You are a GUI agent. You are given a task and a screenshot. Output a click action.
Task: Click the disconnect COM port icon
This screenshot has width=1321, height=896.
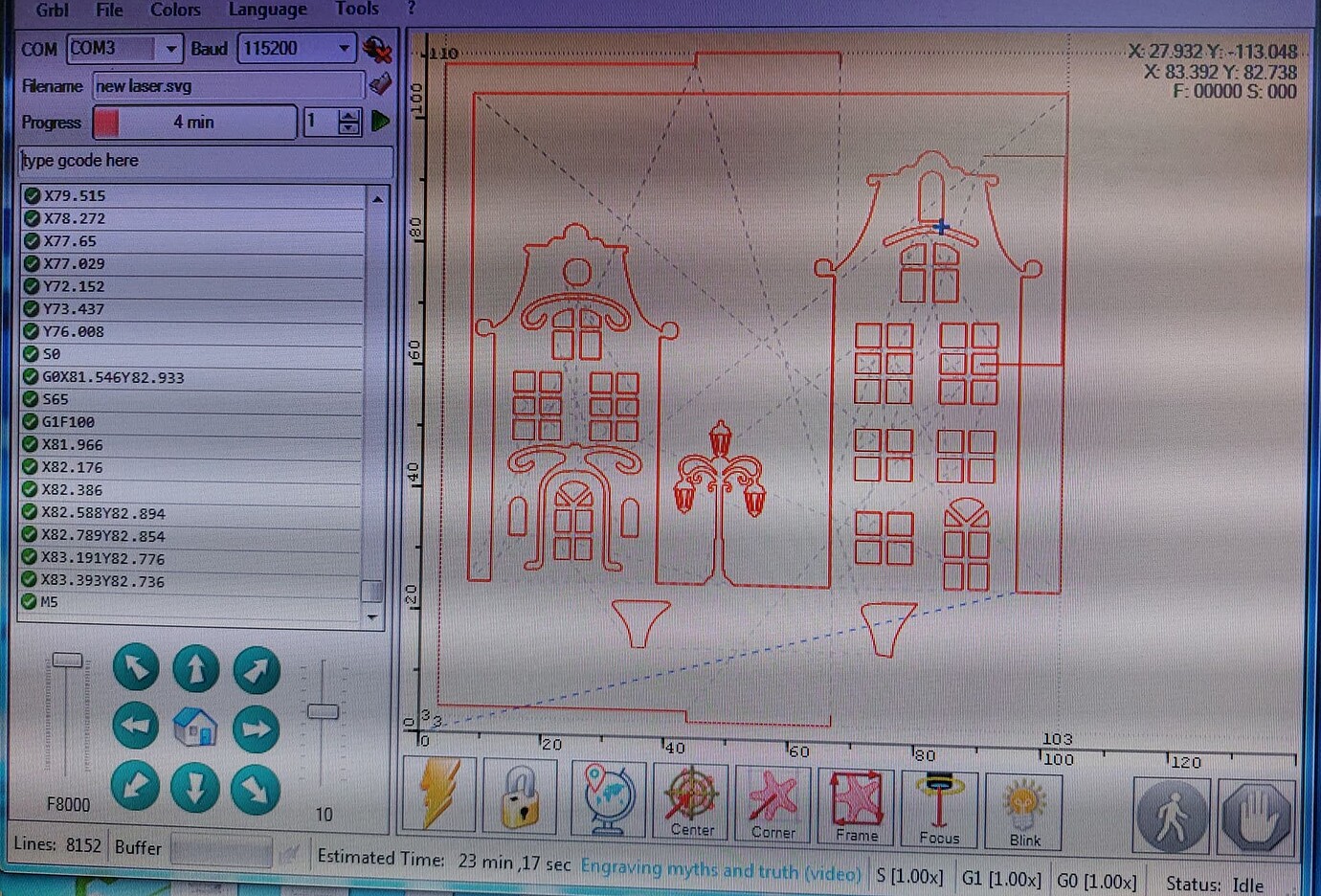click(379, 50)
